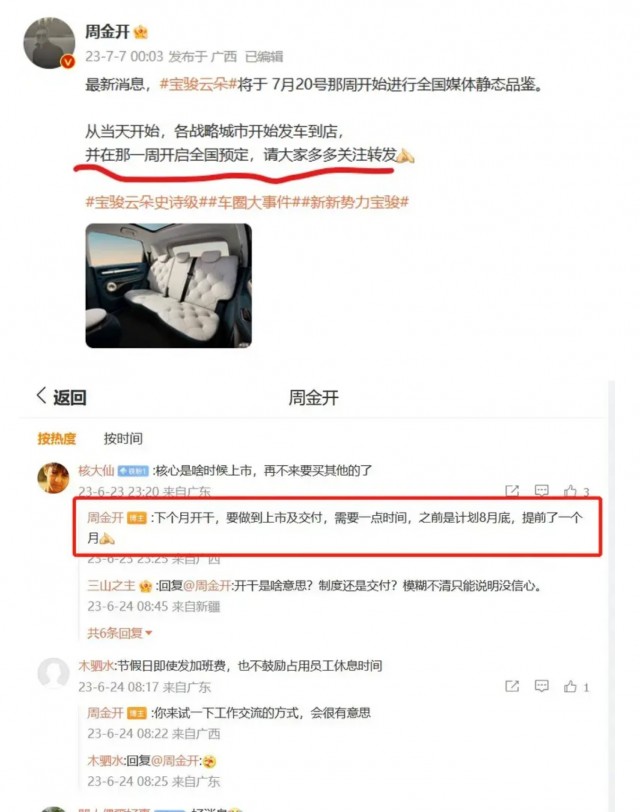This screenshot has width=640, height=812.
Task: View 核大仙's avatar picture
Action: [x=53, y=478]
